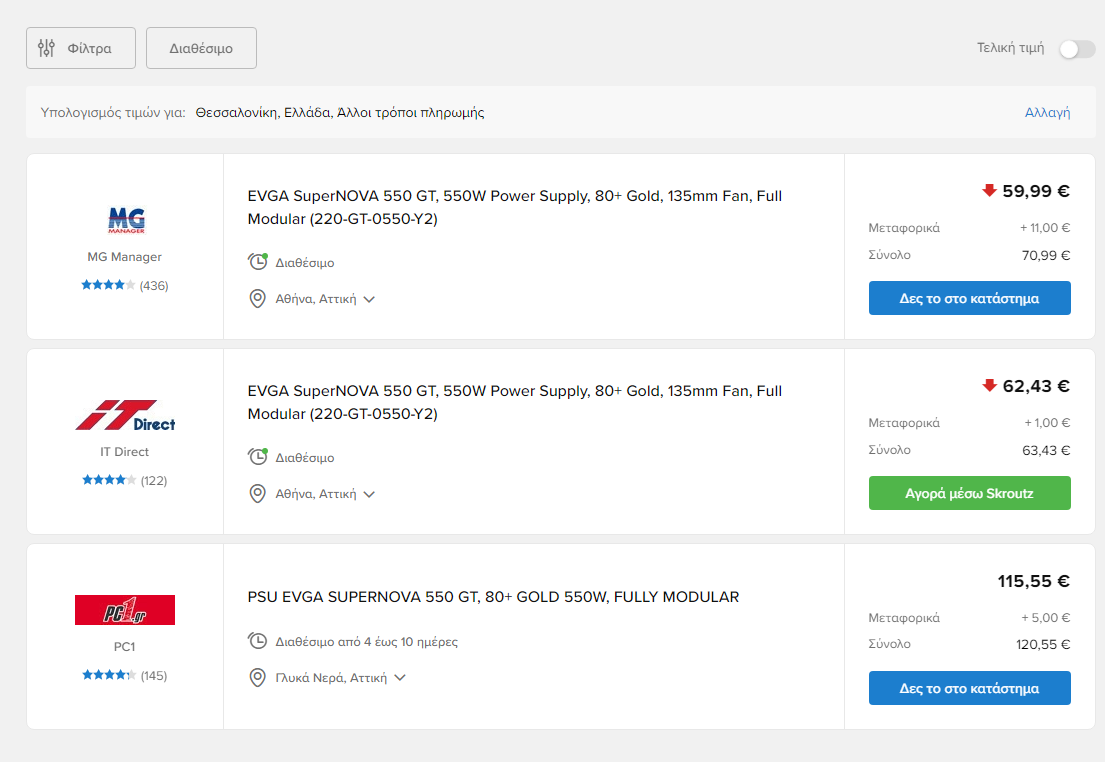The image size is (1105, 762).
Task: Click availability clock icon in IT Direct row
Action: [x=258, y=457]
